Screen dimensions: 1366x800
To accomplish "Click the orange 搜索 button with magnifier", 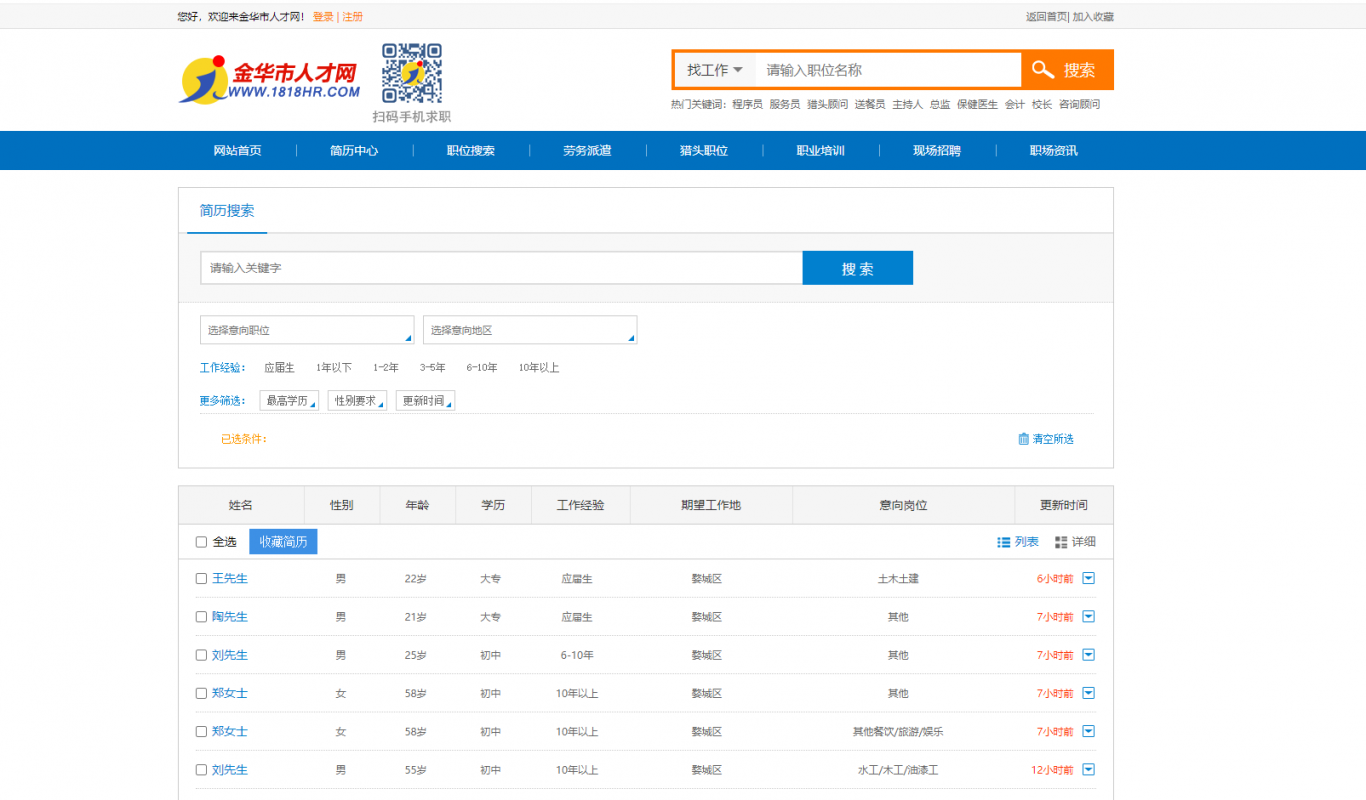I will (x=1067, y=70).
